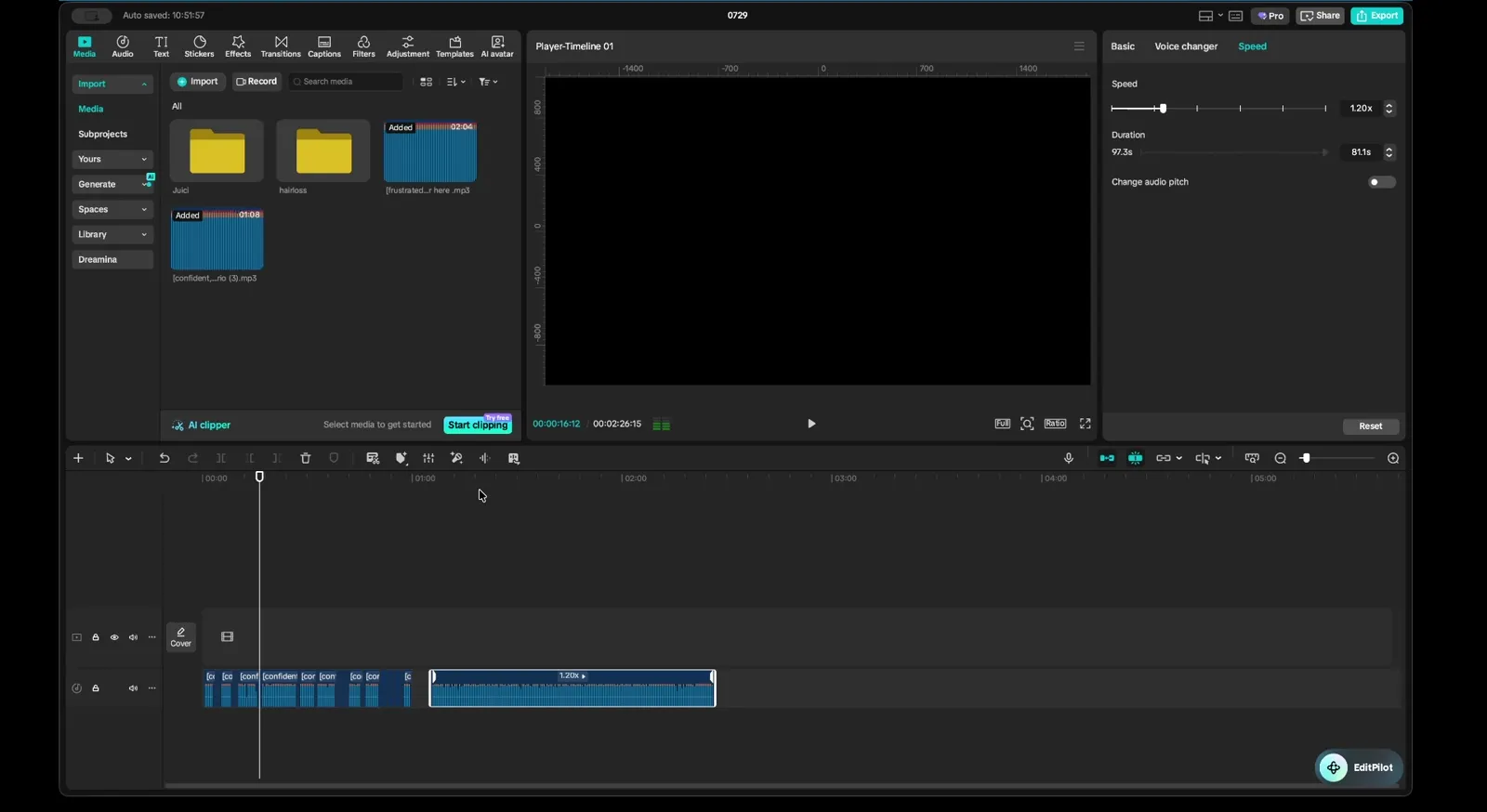Open the Templates tab

click(454, 46)
